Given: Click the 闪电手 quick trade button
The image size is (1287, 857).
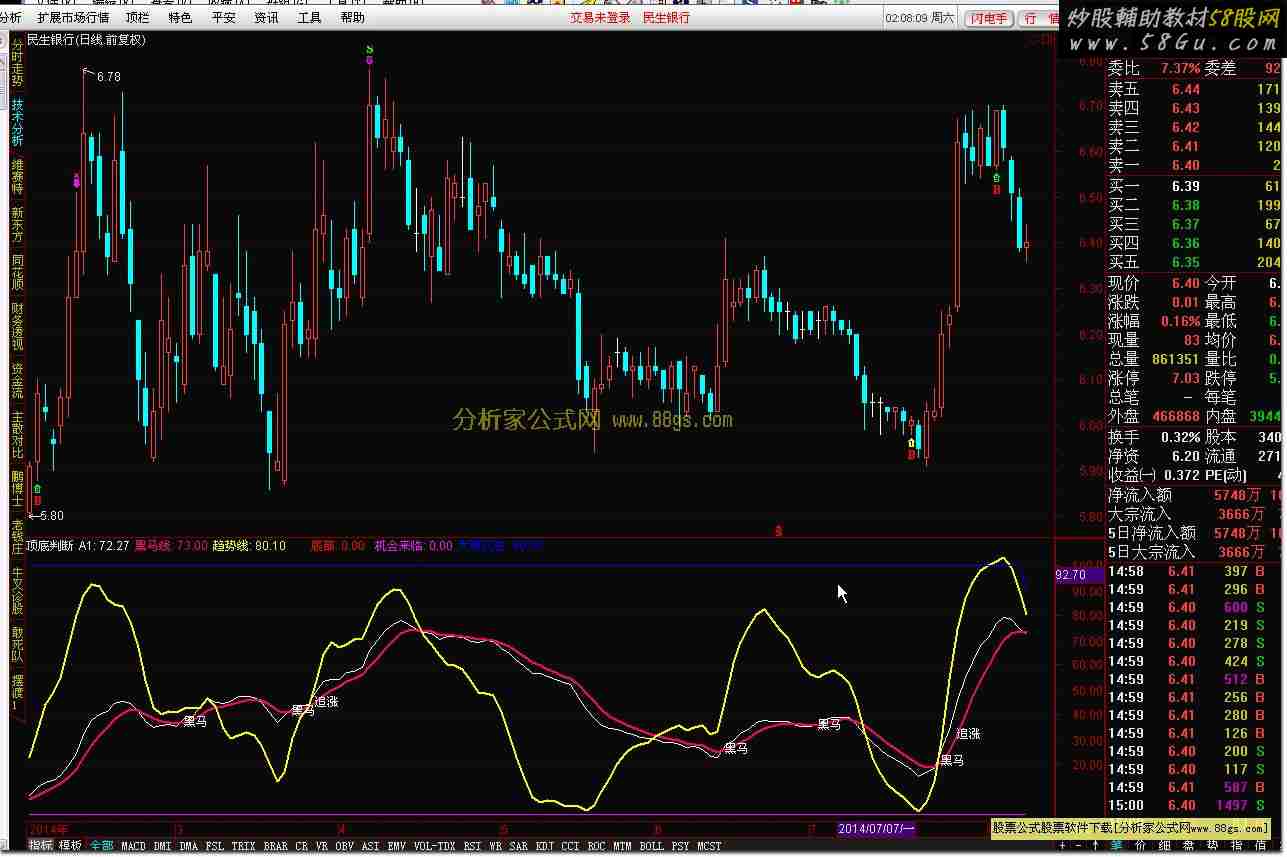Looking at the screenshot, I should (990, 18).
